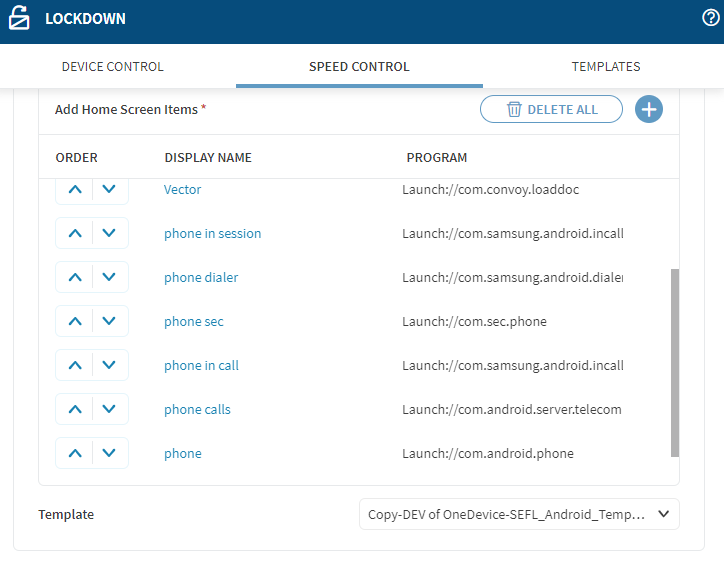
Task: Switch to the Templates tab
Action: [606, 67]
